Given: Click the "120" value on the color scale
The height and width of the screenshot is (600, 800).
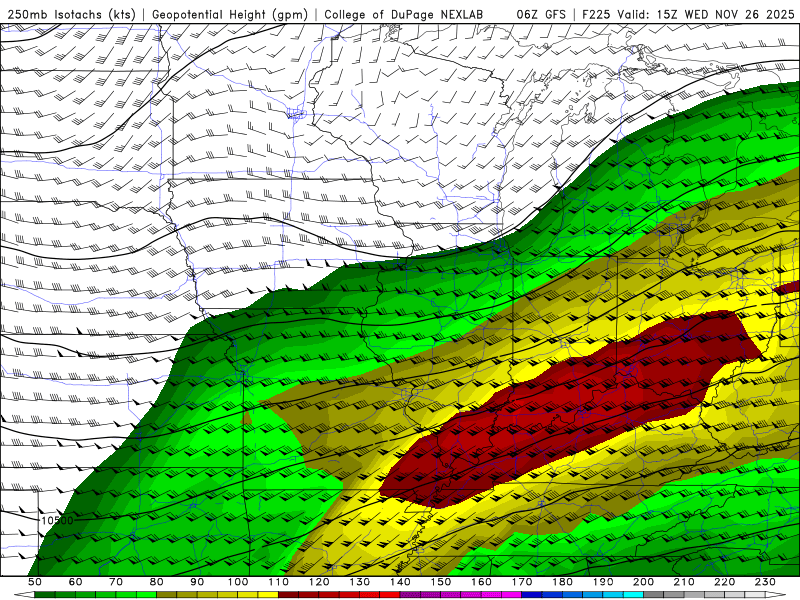Looking at the screenshot, I should 319,582.
